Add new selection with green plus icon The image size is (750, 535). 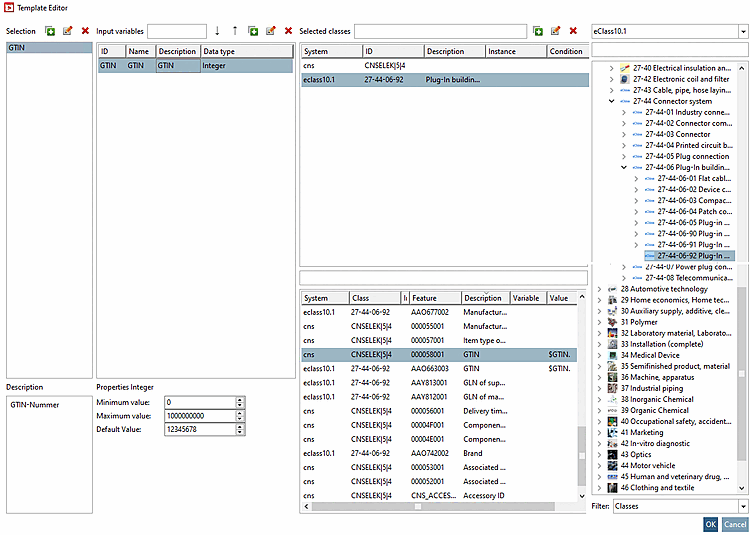(x=50, y=32)
